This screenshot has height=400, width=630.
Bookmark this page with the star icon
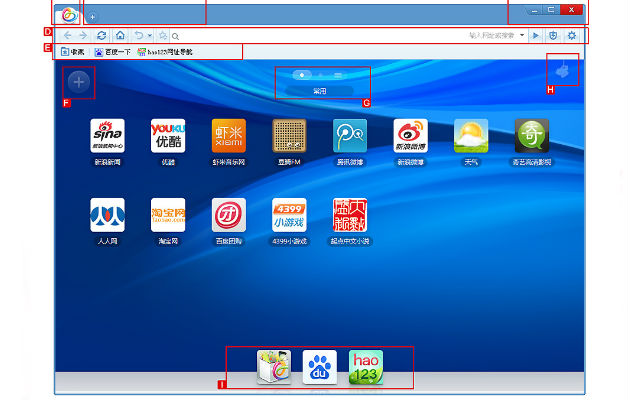click(x=163, y=36)
